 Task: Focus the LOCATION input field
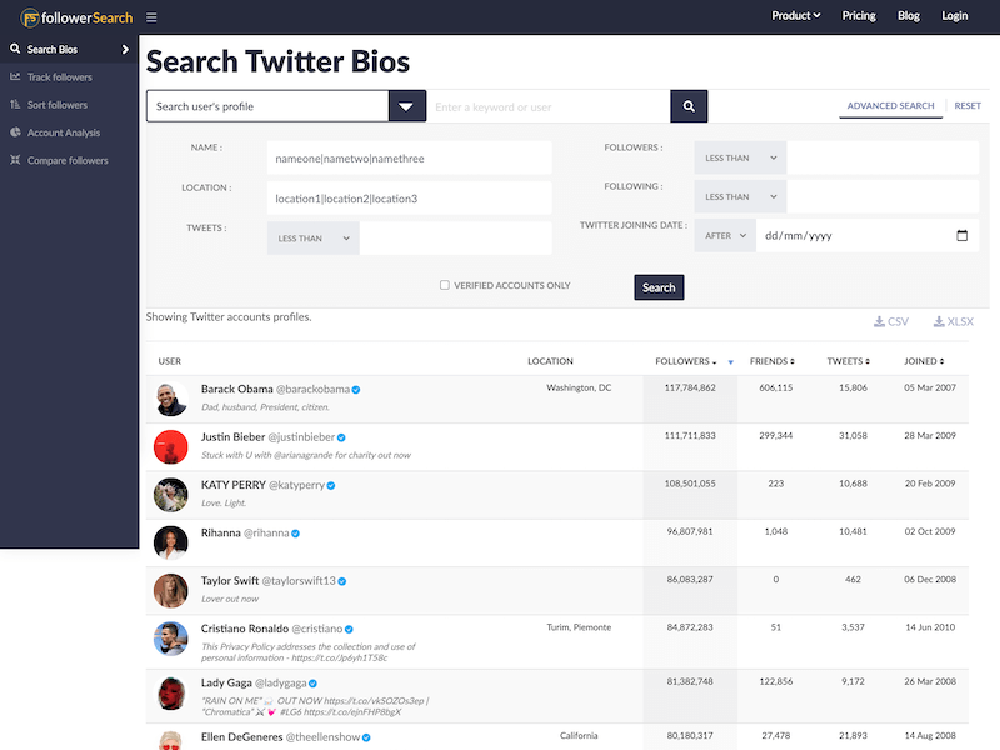click(x=409, y=198)
